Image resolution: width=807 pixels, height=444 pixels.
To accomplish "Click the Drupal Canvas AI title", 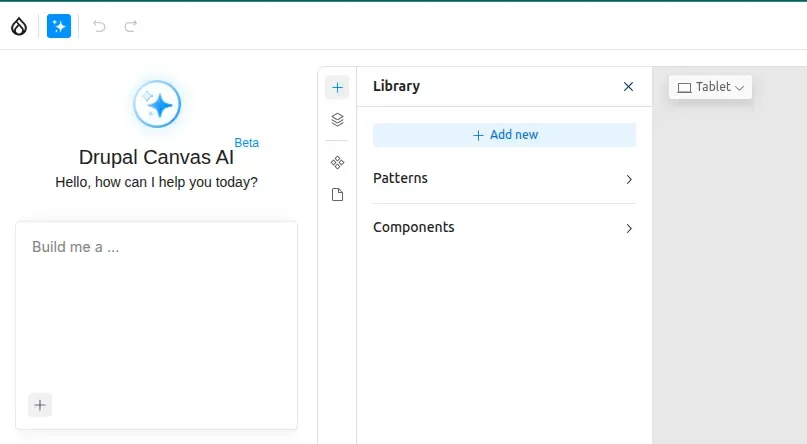I will tap(156, 157).
